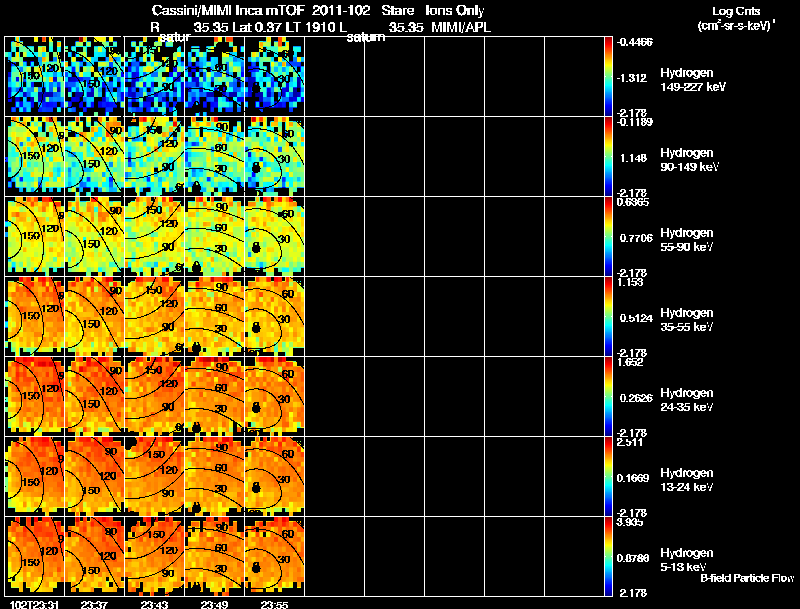Click the 35-55 keV panel at 23:49
The image size is (800, 609).
tap(214, 316)
